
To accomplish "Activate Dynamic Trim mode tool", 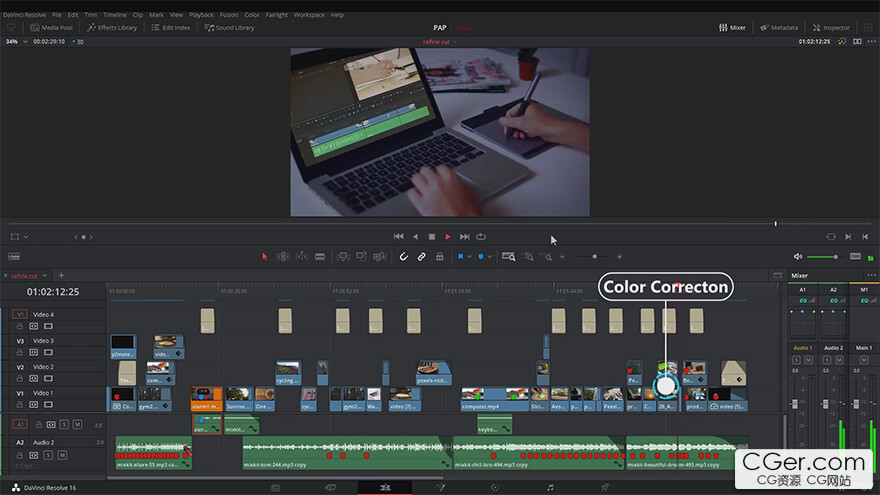I will (302, 256).
